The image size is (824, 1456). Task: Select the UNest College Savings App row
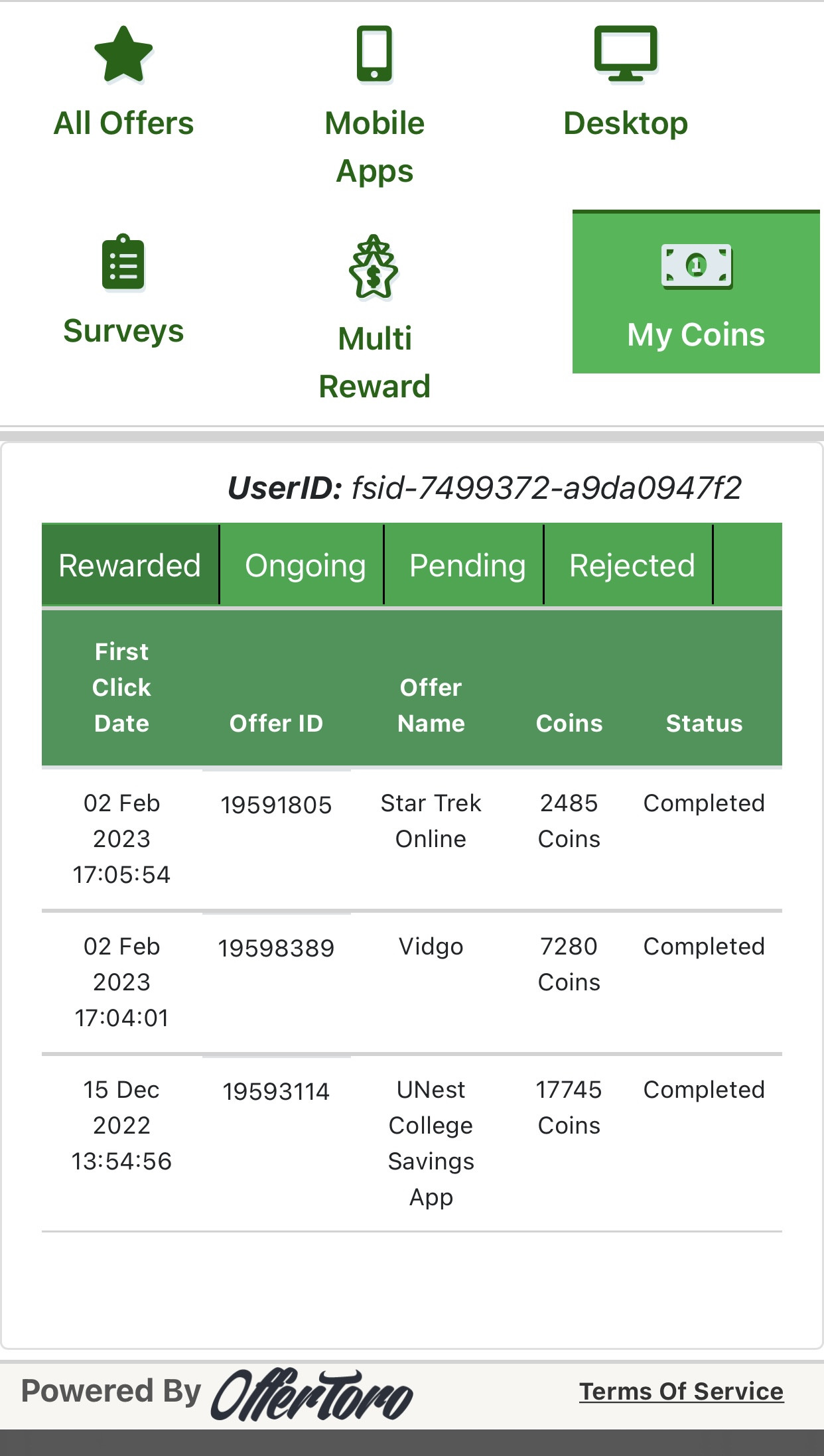(412, 1143)
